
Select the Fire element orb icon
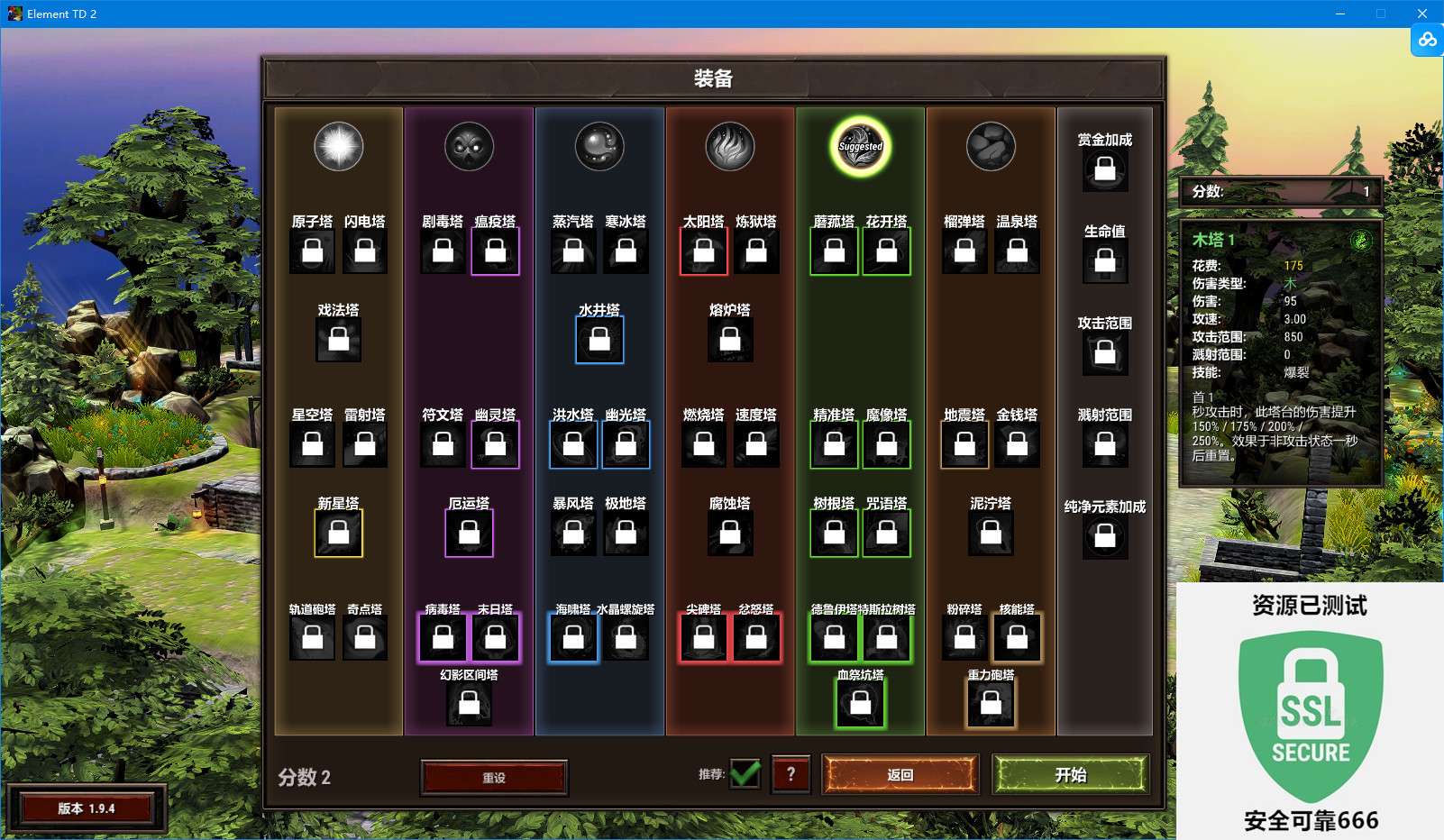[730, 146]
